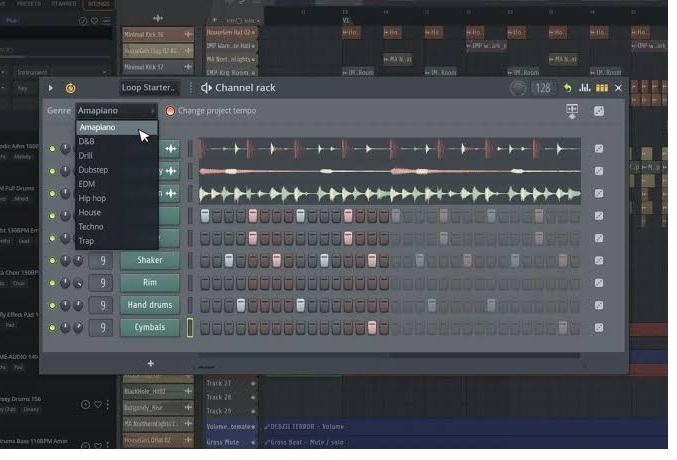Click the green undo arrow icon
The image size is (677, 460).
568,88
